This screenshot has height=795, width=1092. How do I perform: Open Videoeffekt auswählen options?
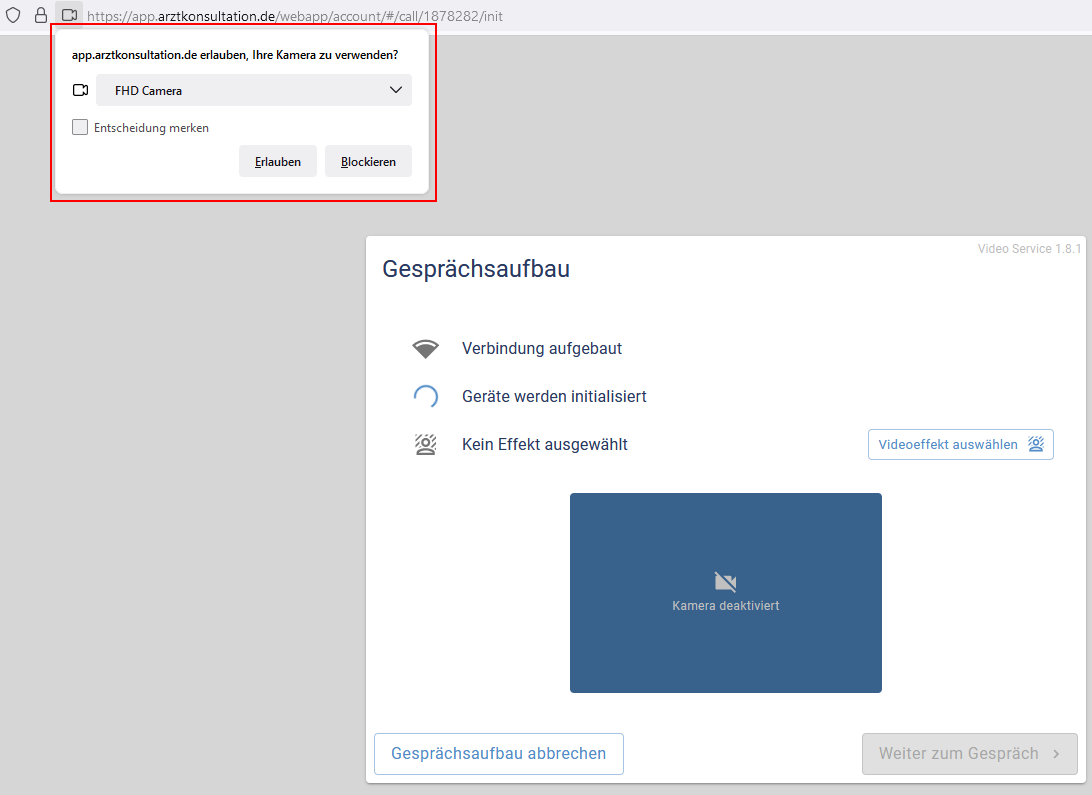(960, 445)
